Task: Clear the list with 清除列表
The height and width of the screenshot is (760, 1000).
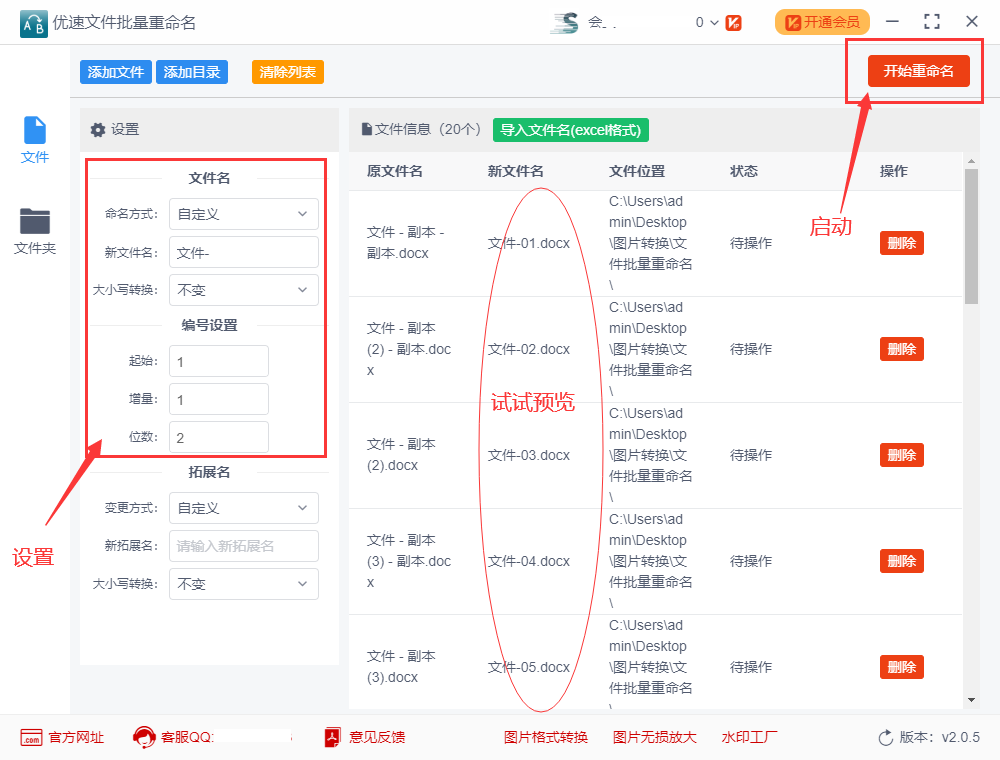Action: click(287, 71)
